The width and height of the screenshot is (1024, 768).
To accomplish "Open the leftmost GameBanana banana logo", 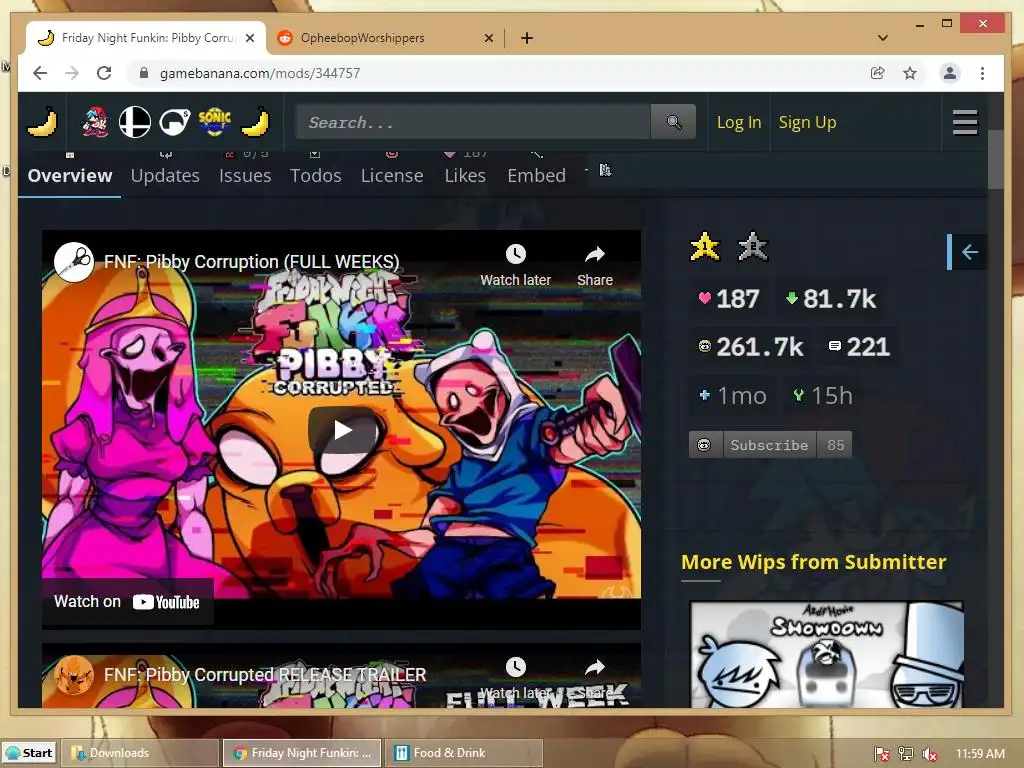I will tap(42, 122).
